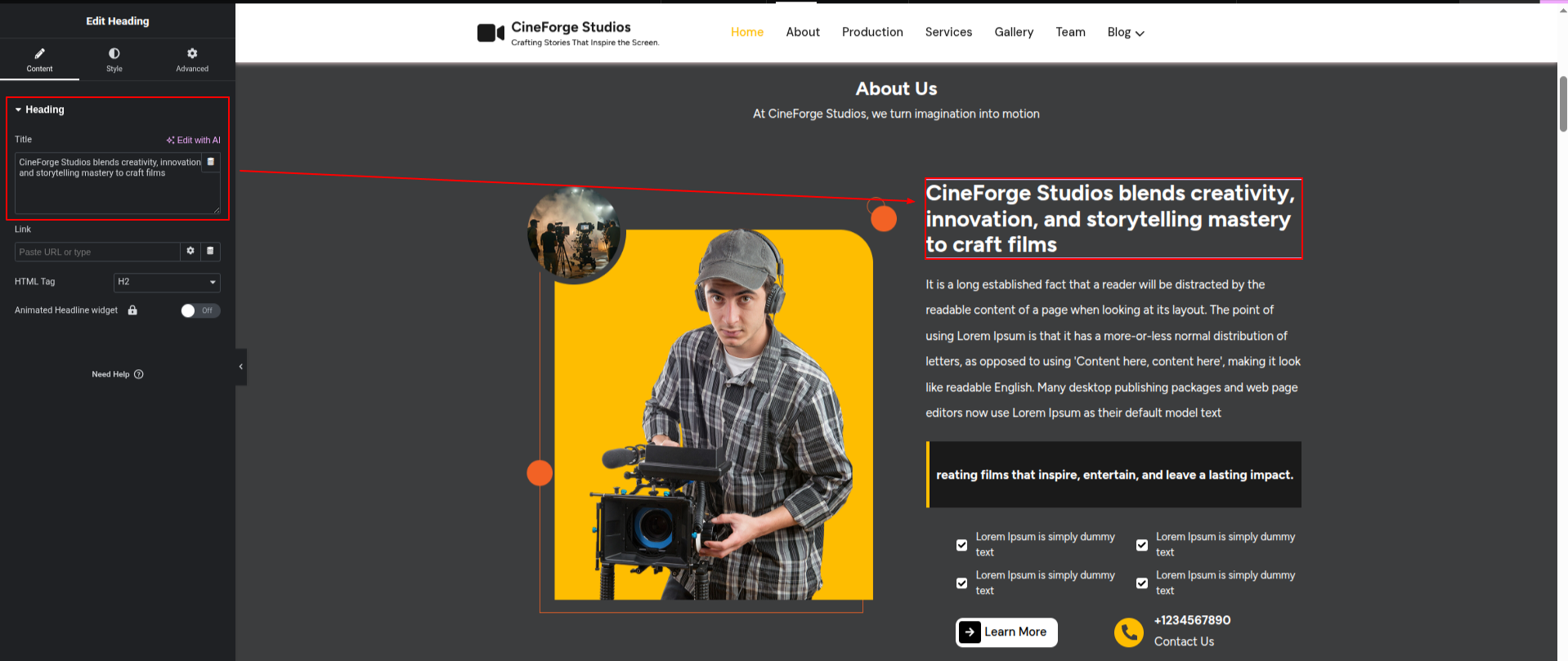Click the CineForge Studios camera logo

tap(491, 33)
